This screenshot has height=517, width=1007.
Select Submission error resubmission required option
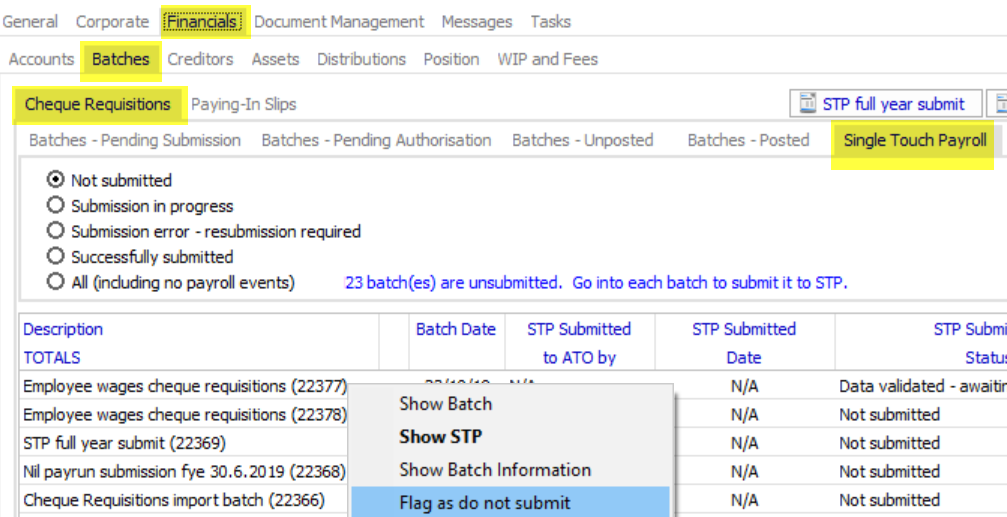[x=56, y=232]
